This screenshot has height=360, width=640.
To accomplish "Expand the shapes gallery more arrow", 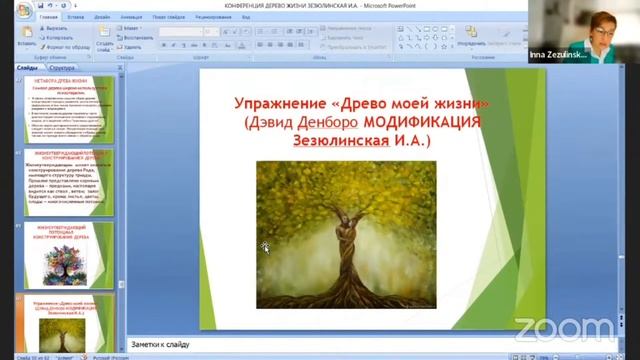I will tap(452, 47).
